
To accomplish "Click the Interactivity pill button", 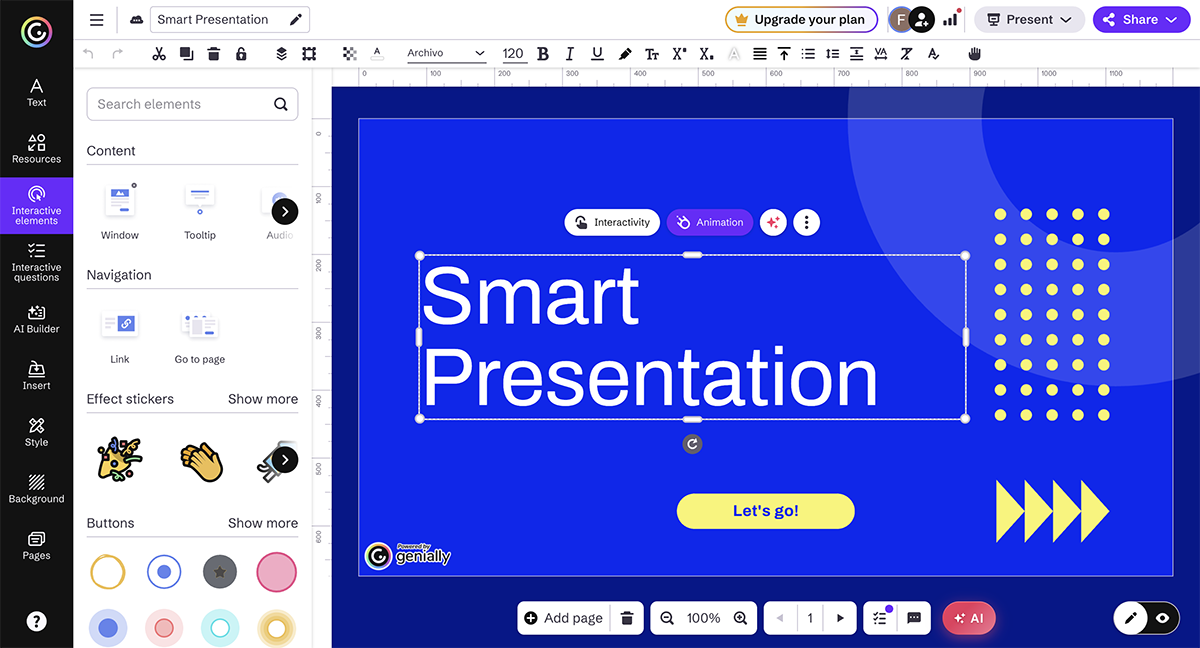I will (612, 222).
